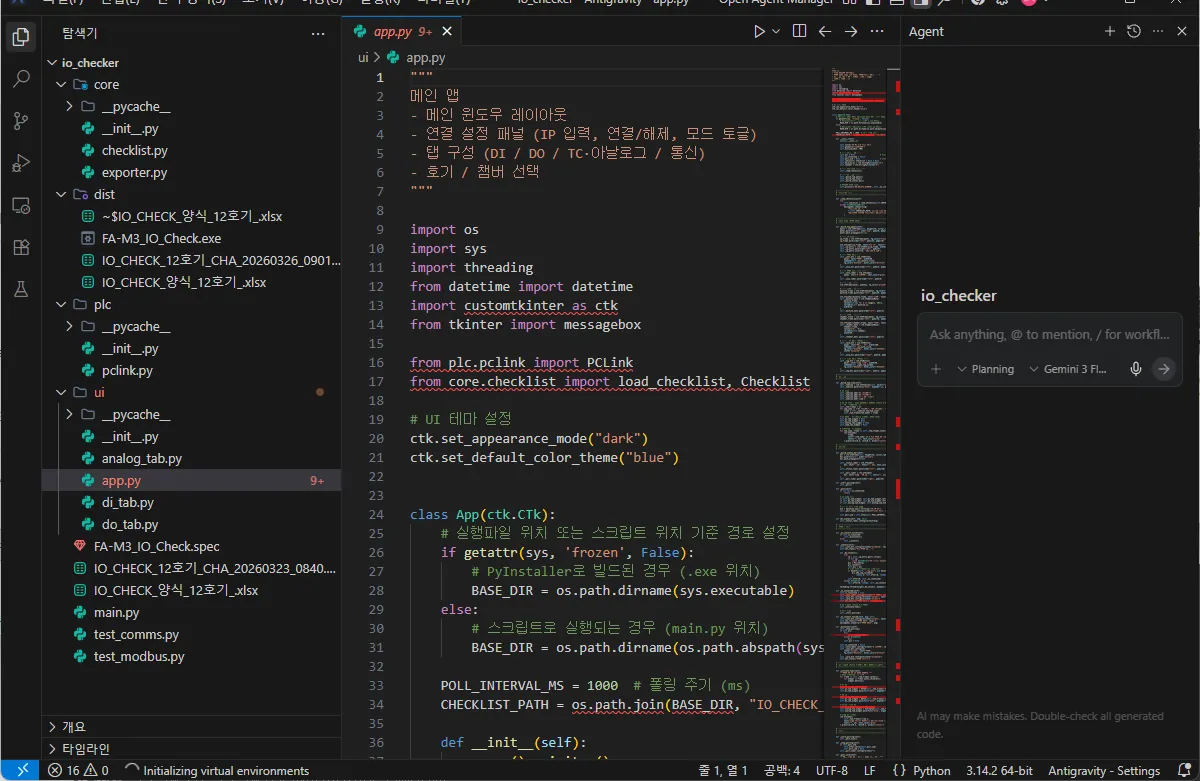The width and height of the screenshot is (1200, 781).
Task: Close the app.py editor tab
Action: point(446,32)
